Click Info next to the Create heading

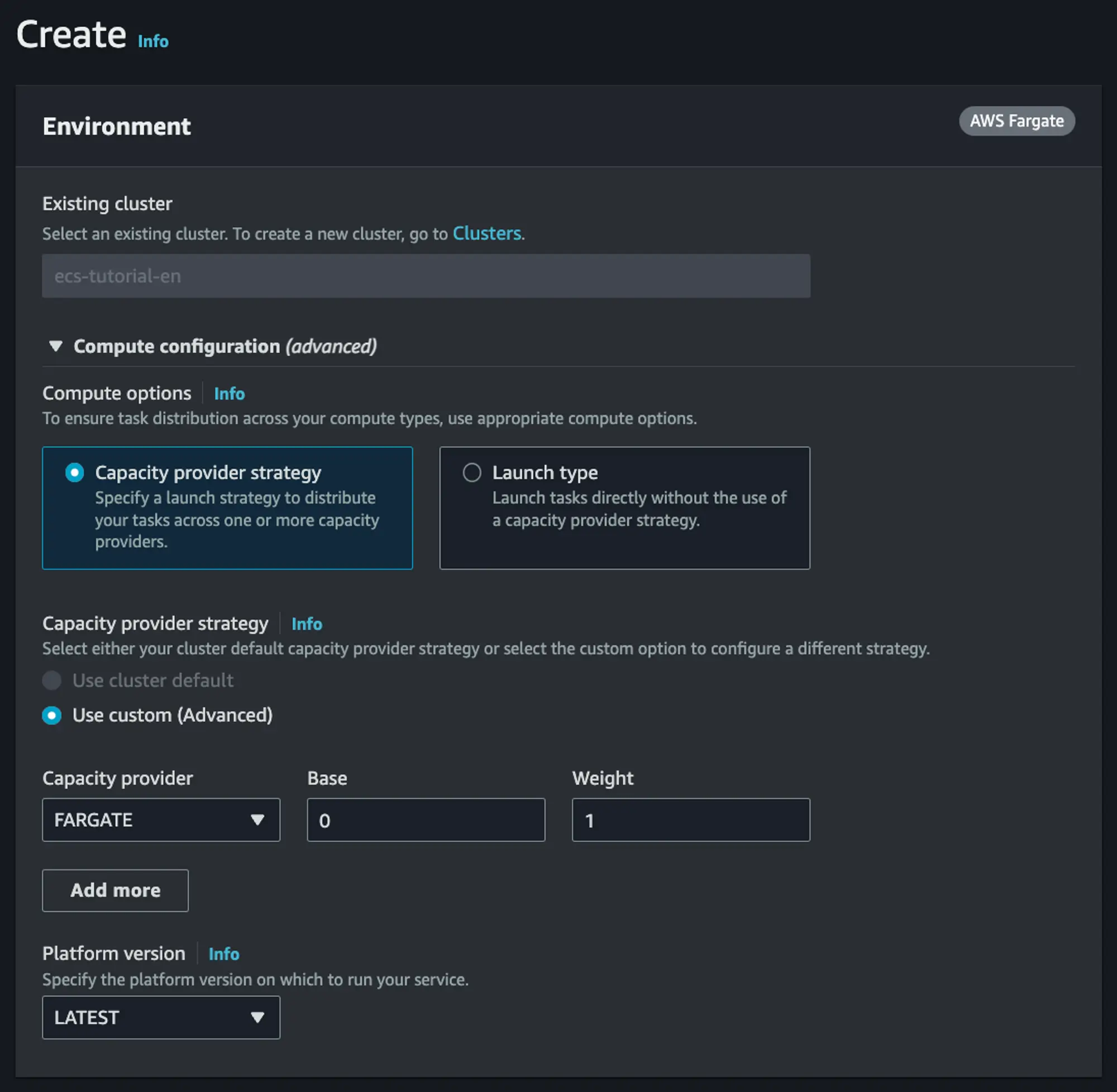click(152, 41)
